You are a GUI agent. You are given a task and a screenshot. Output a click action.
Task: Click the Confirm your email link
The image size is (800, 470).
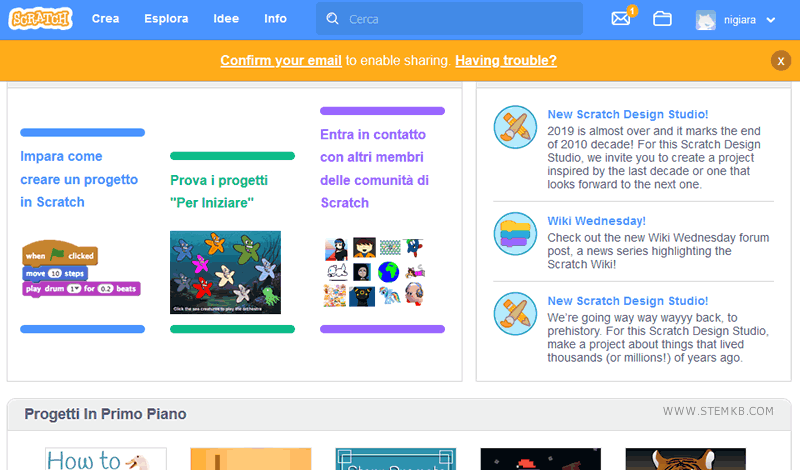[281, 60]
